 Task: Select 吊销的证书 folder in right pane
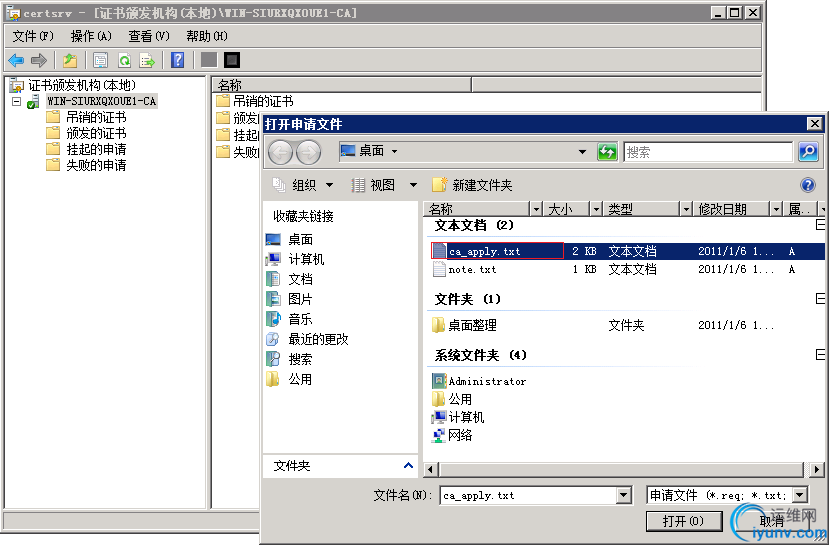pyautogui.click(x=255, y=102)
